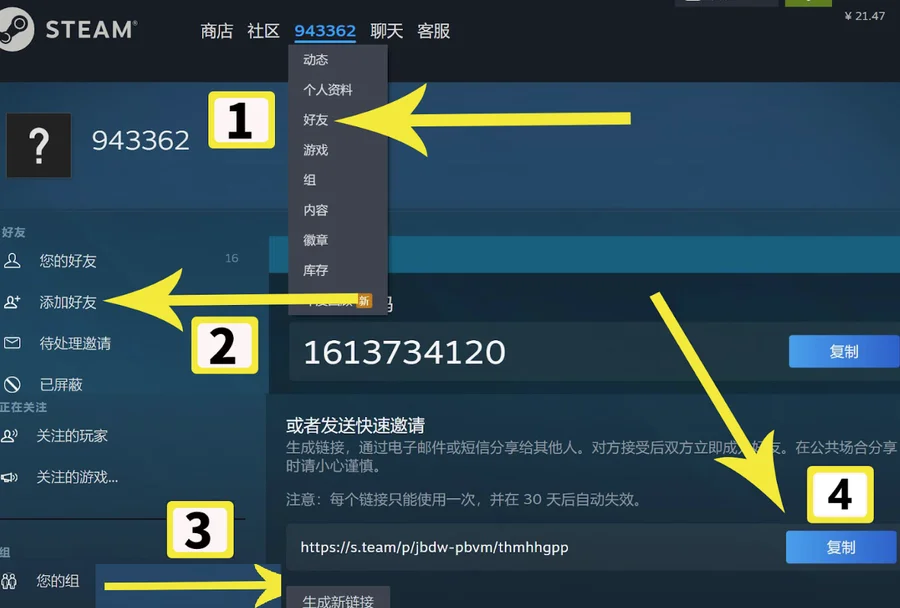Open the 943362 profile menu
The height and width of the screenshot is (608, 900).
(325, 31)
